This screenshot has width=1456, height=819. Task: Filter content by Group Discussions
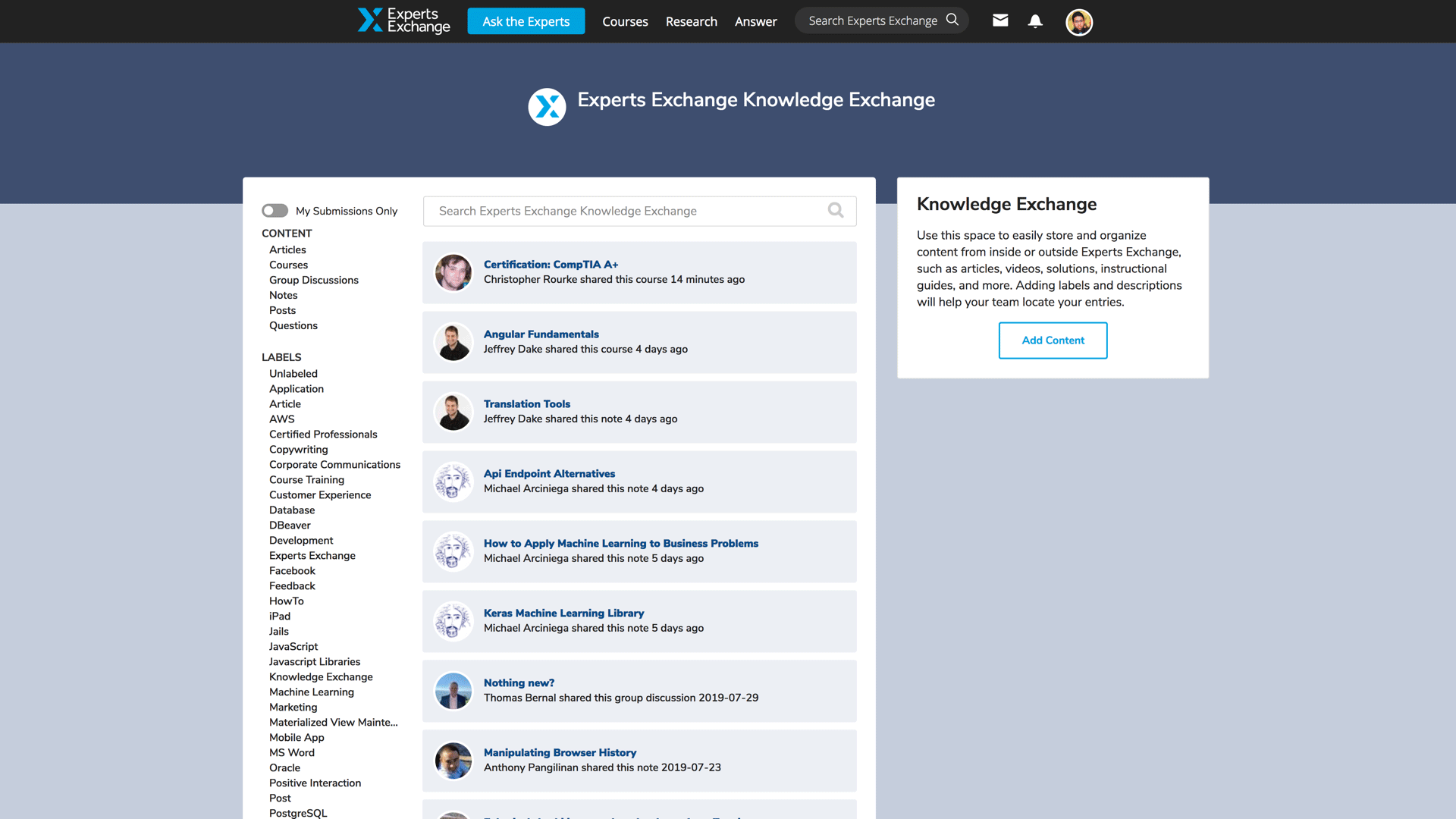[313, 280]
